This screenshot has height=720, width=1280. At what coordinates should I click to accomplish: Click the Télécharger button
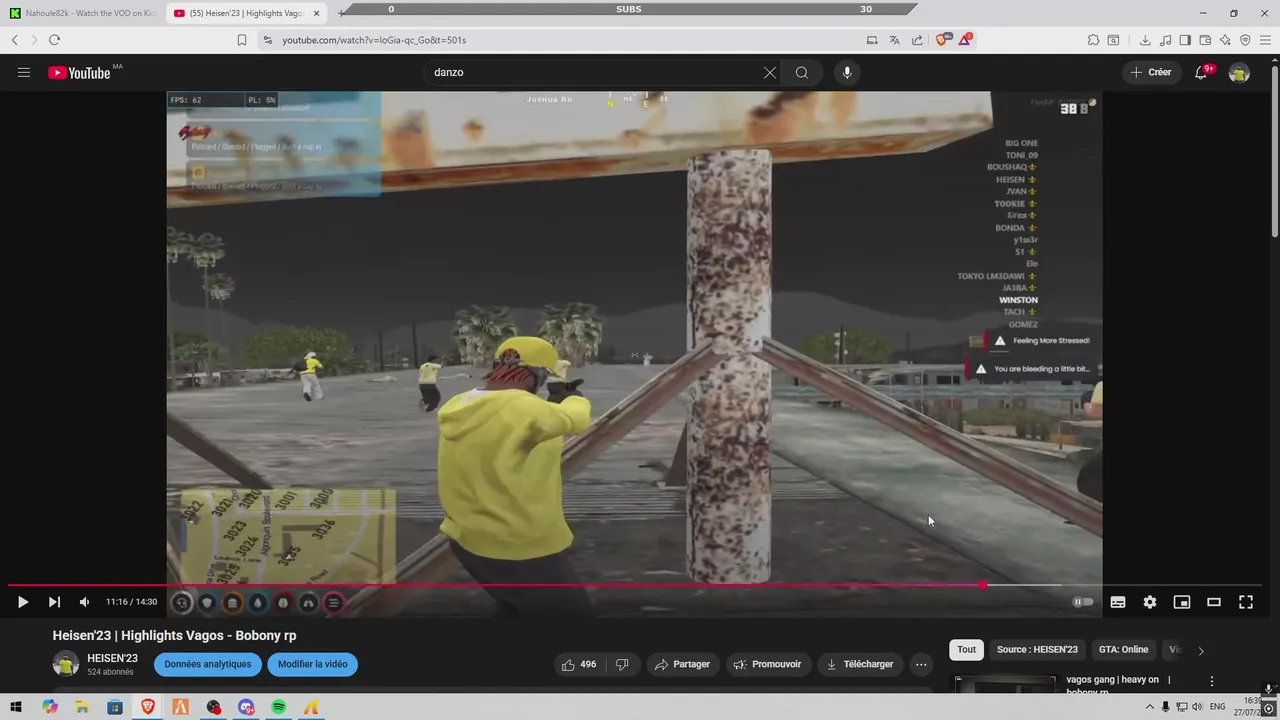tap(859, 664)
